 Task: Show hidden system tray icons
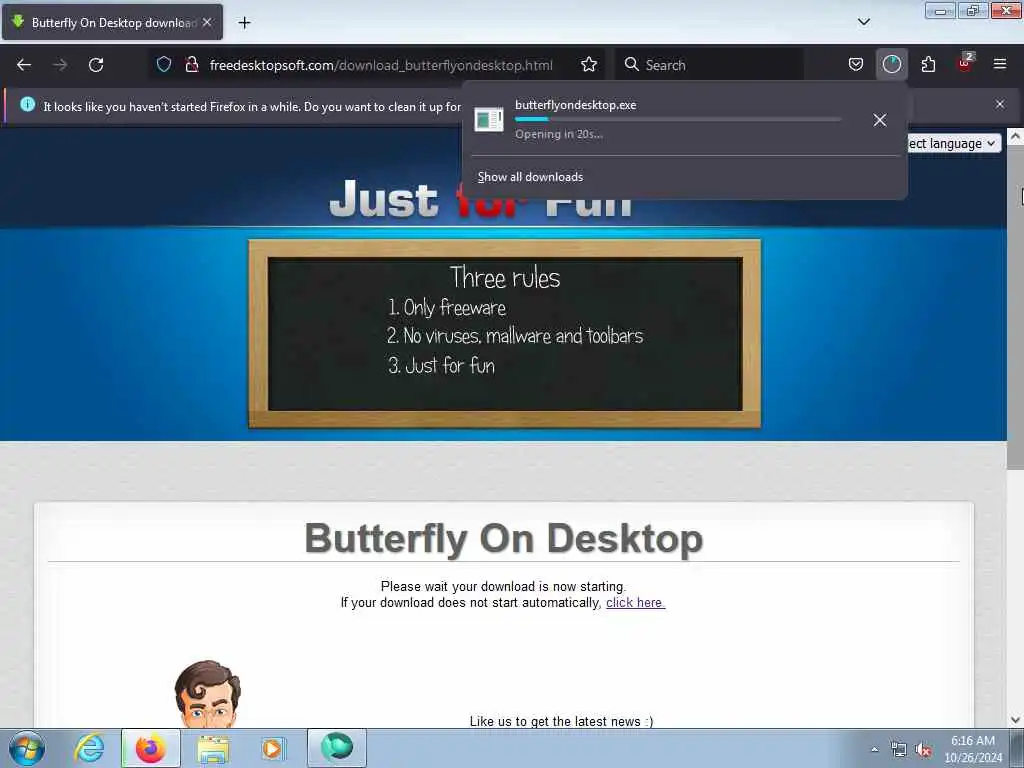[874, 749]
